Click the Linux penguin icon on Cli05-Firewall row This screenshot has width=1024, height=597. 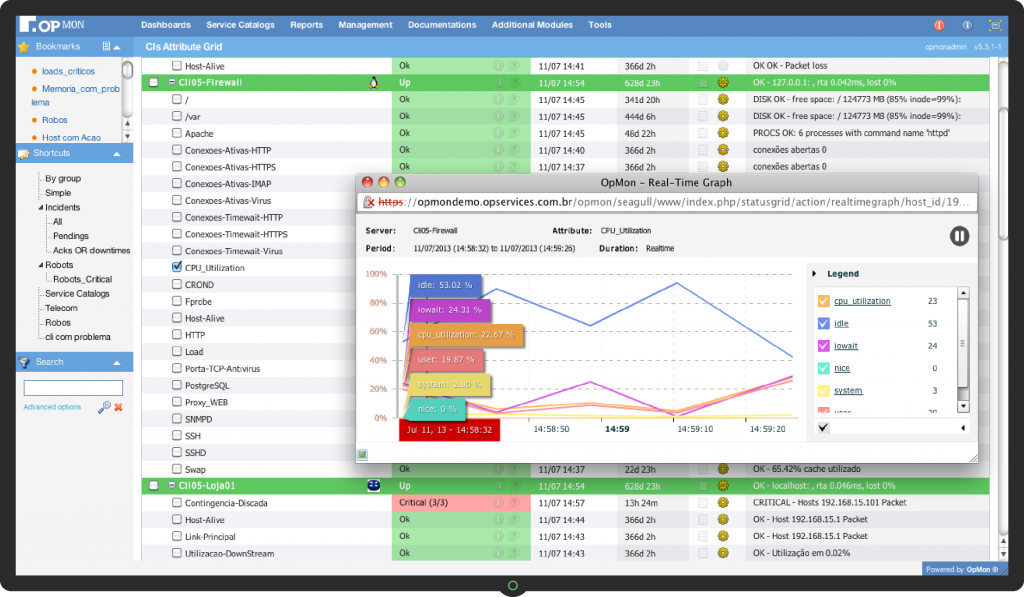[x=374, y=82]
